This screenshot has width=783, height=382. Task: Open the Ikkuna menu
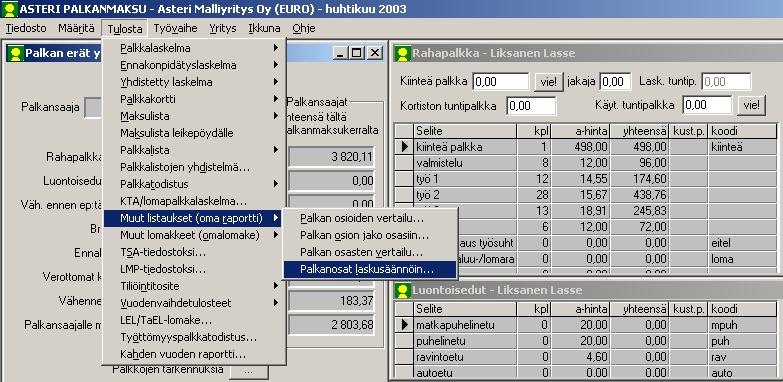[264, 28]
